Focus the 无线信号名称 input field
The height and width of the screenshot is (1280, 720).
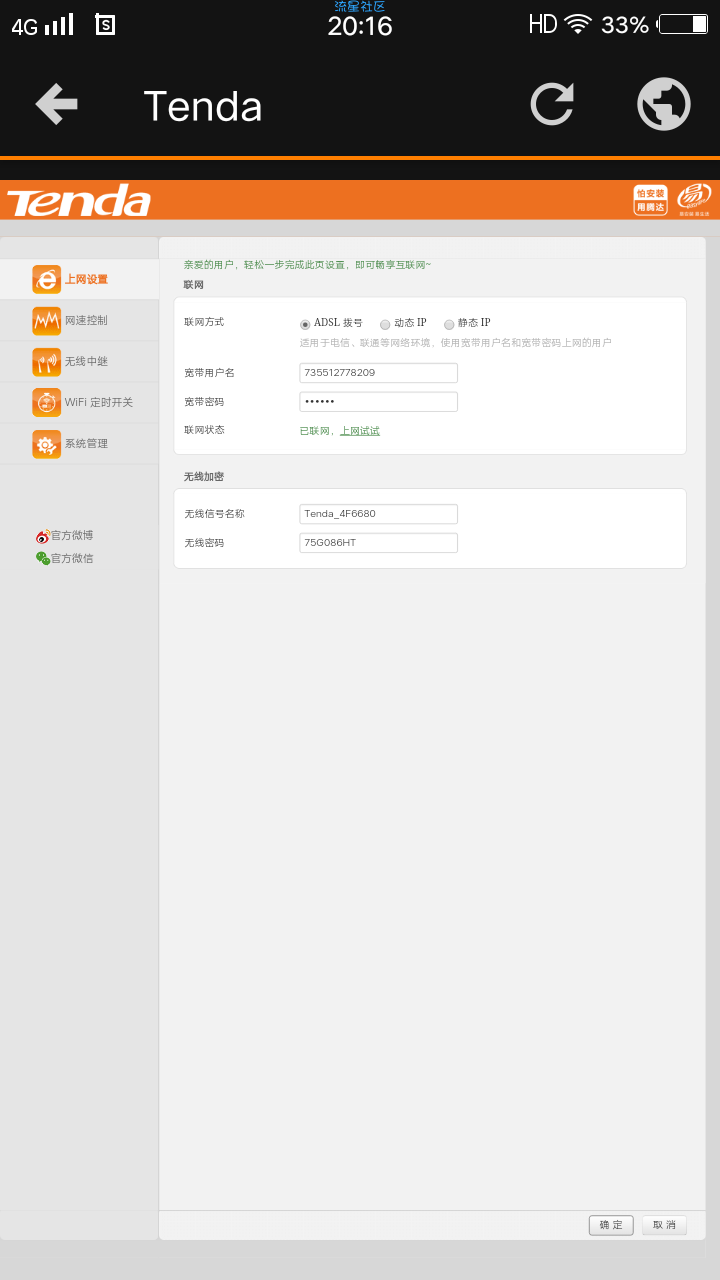(x=379, y=514)
